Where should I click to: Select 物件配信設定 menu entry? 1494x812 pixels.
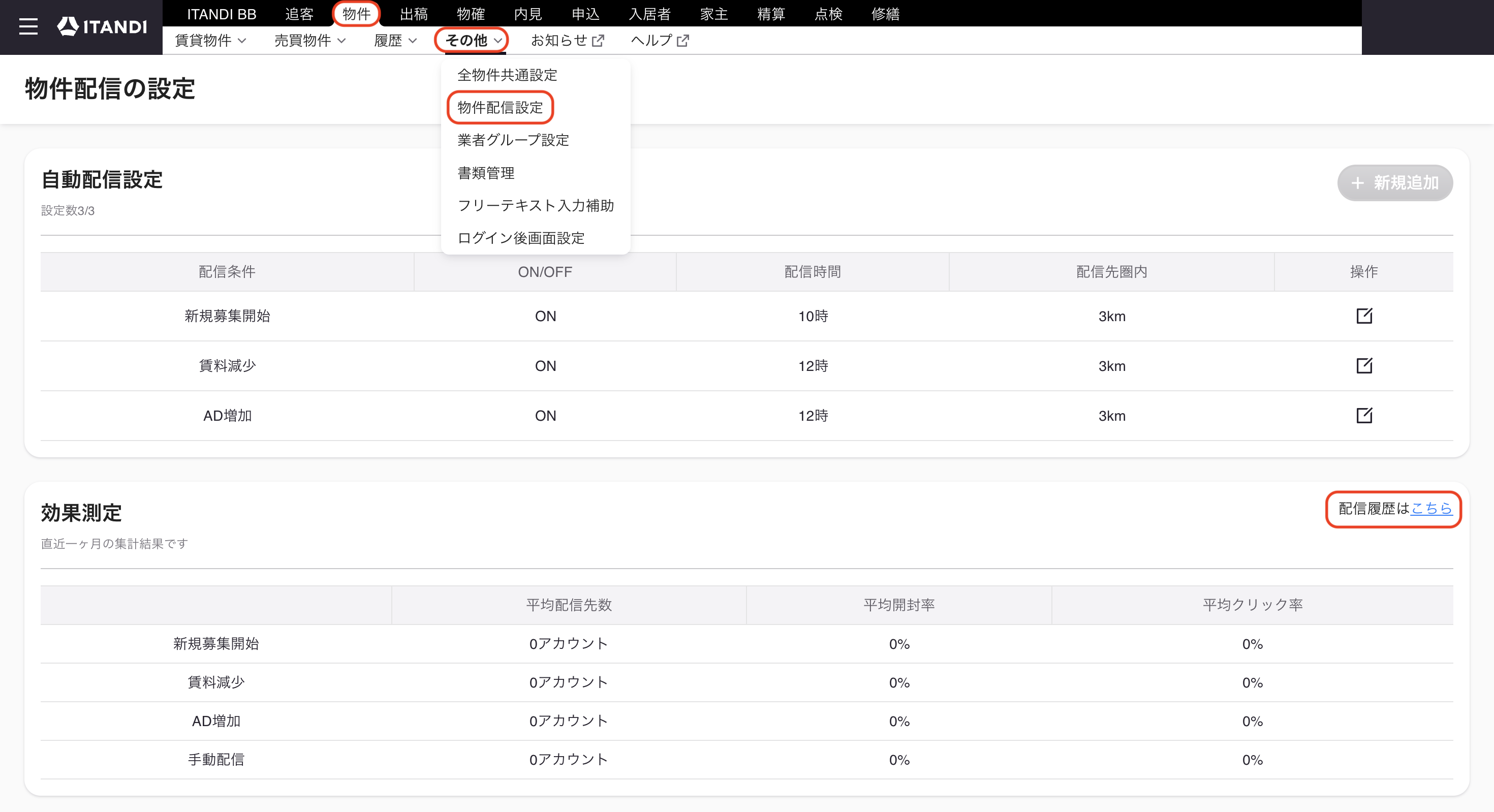click(500, 107)
